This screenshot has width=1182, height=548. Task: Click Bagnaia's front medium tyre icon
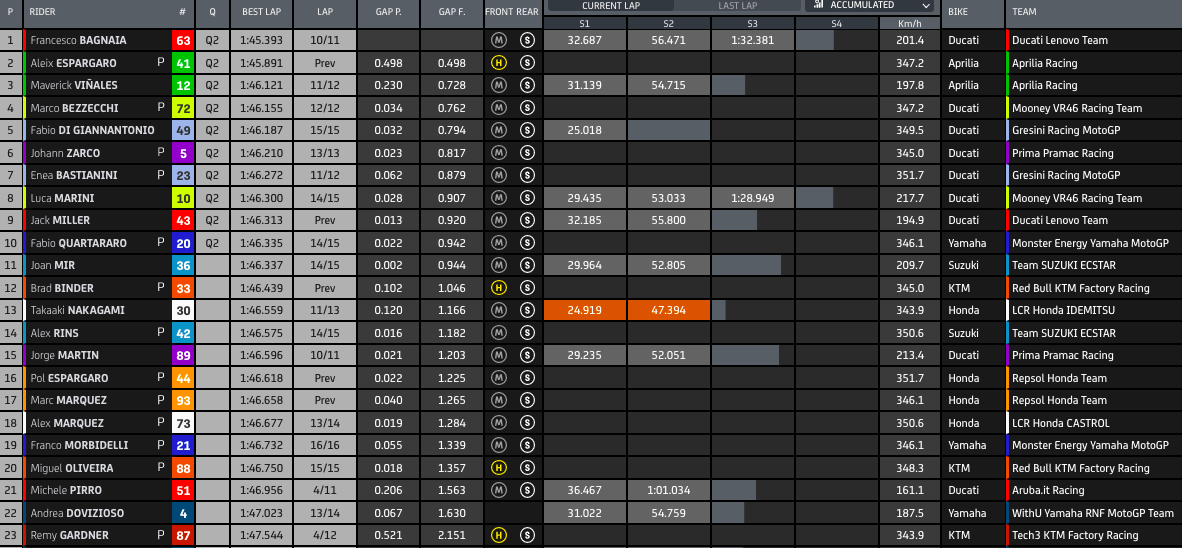pos(498,40)
